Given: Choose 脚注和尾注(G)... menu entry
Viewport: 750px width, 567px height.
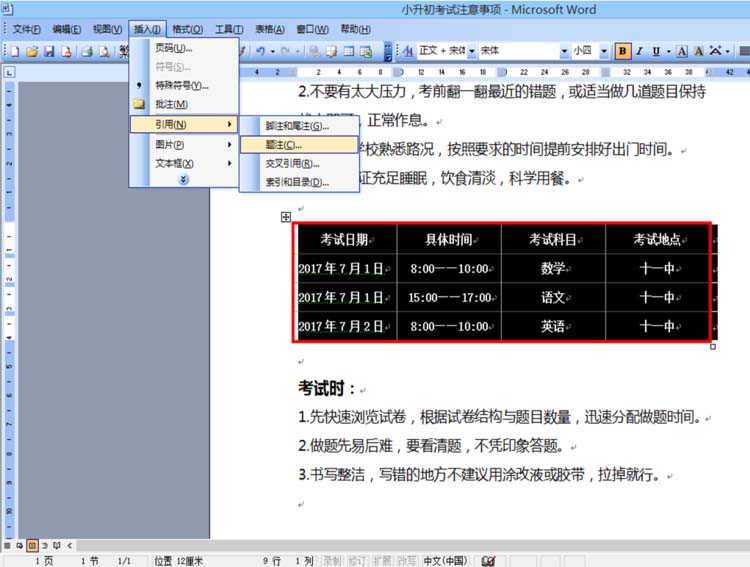Looking at the screenshot, I should coord(296,126).
